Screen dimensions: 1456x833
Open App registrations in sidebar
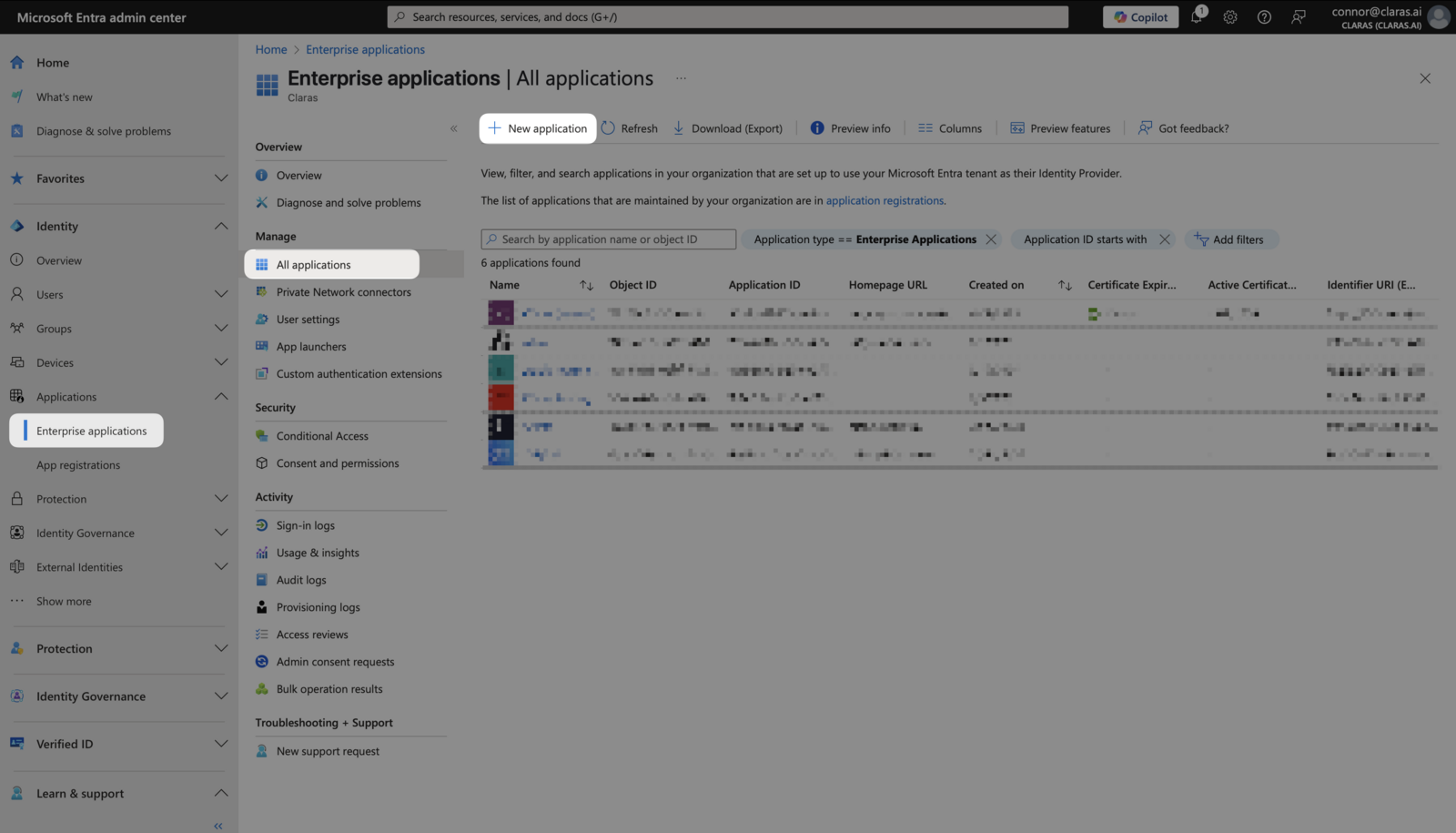(78, 465)
